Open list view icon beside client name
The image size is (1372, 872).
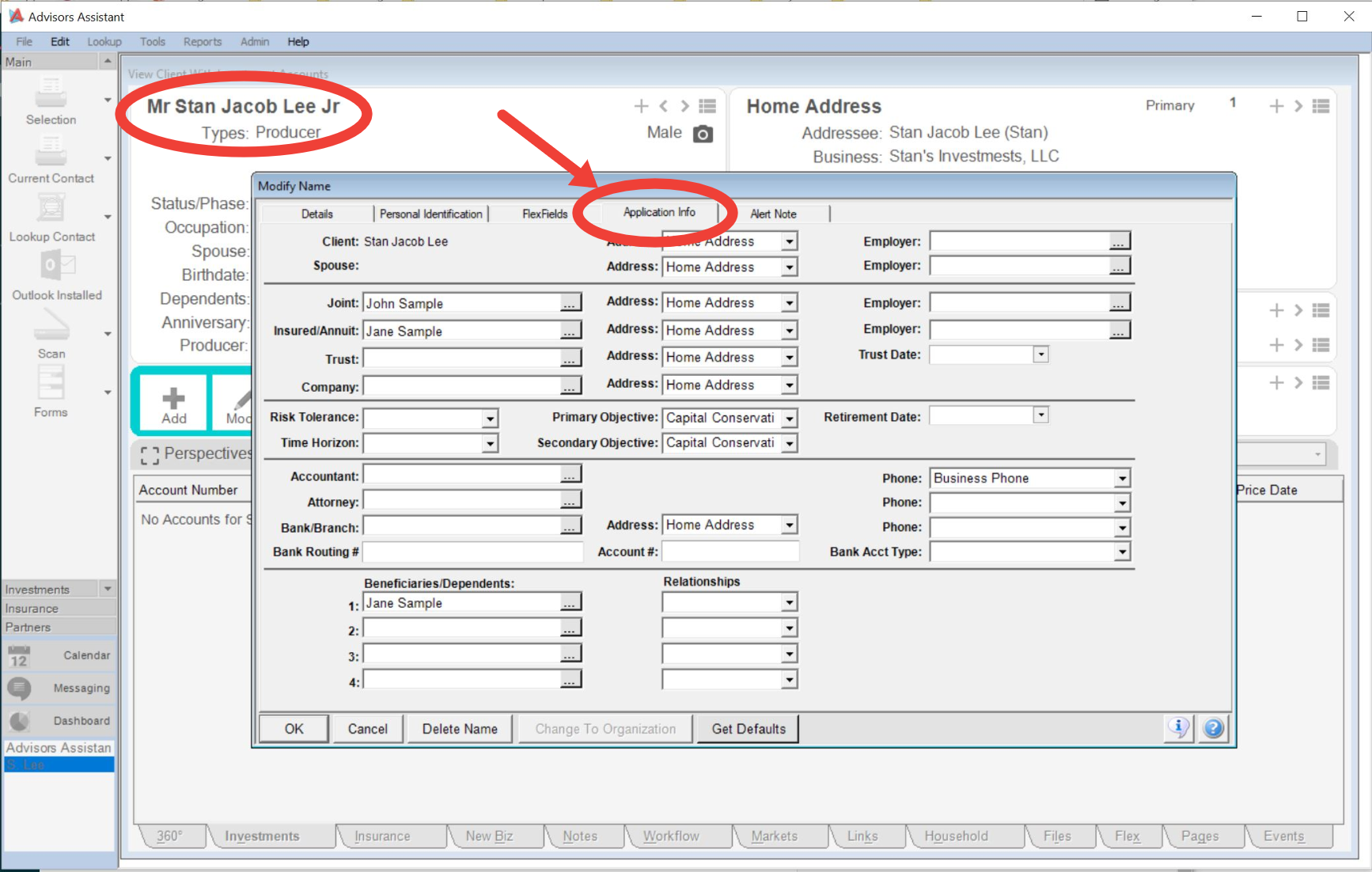click(707, 106)
